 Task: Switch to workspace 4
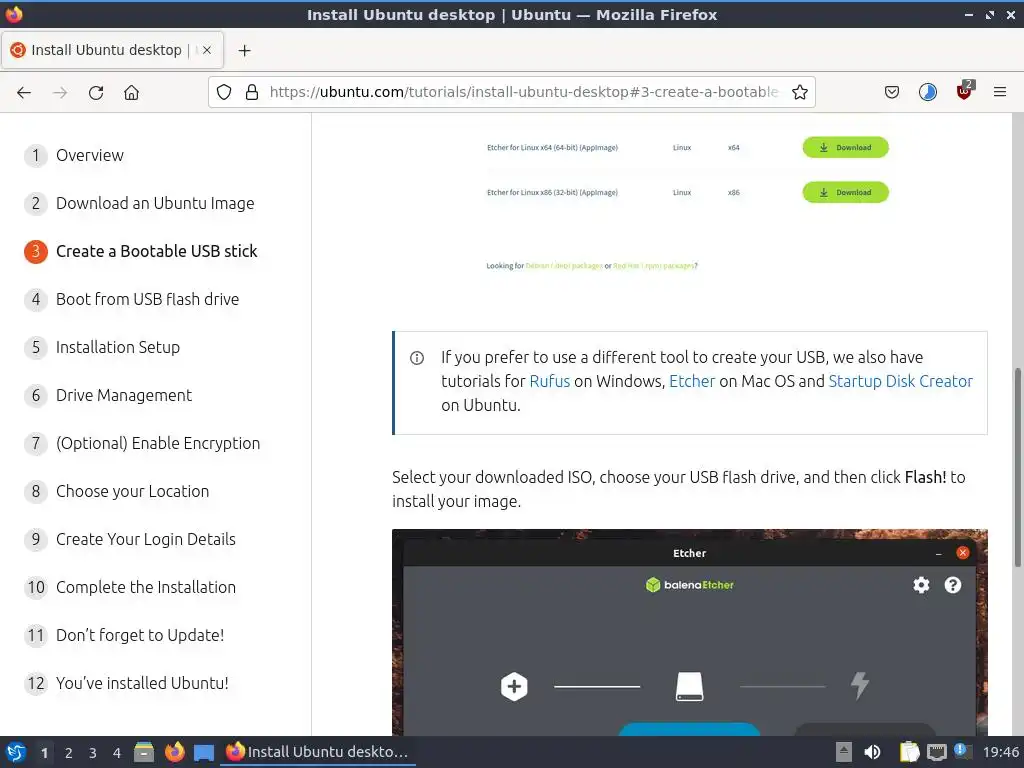[117, 753]
